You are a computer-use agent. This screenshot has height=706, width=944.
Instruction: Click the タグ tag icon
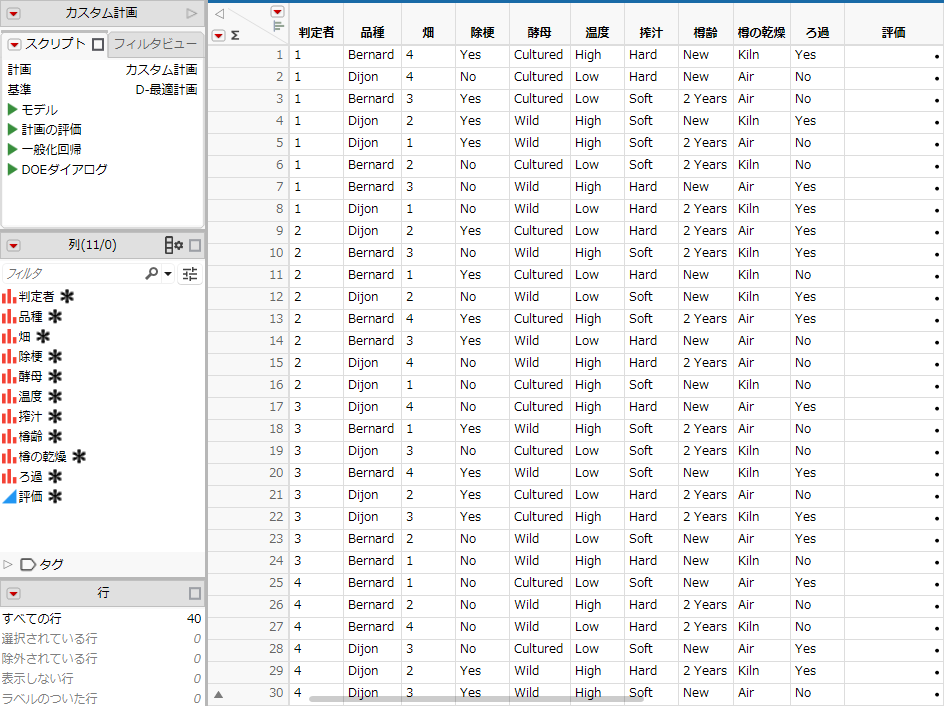(28, 565)
